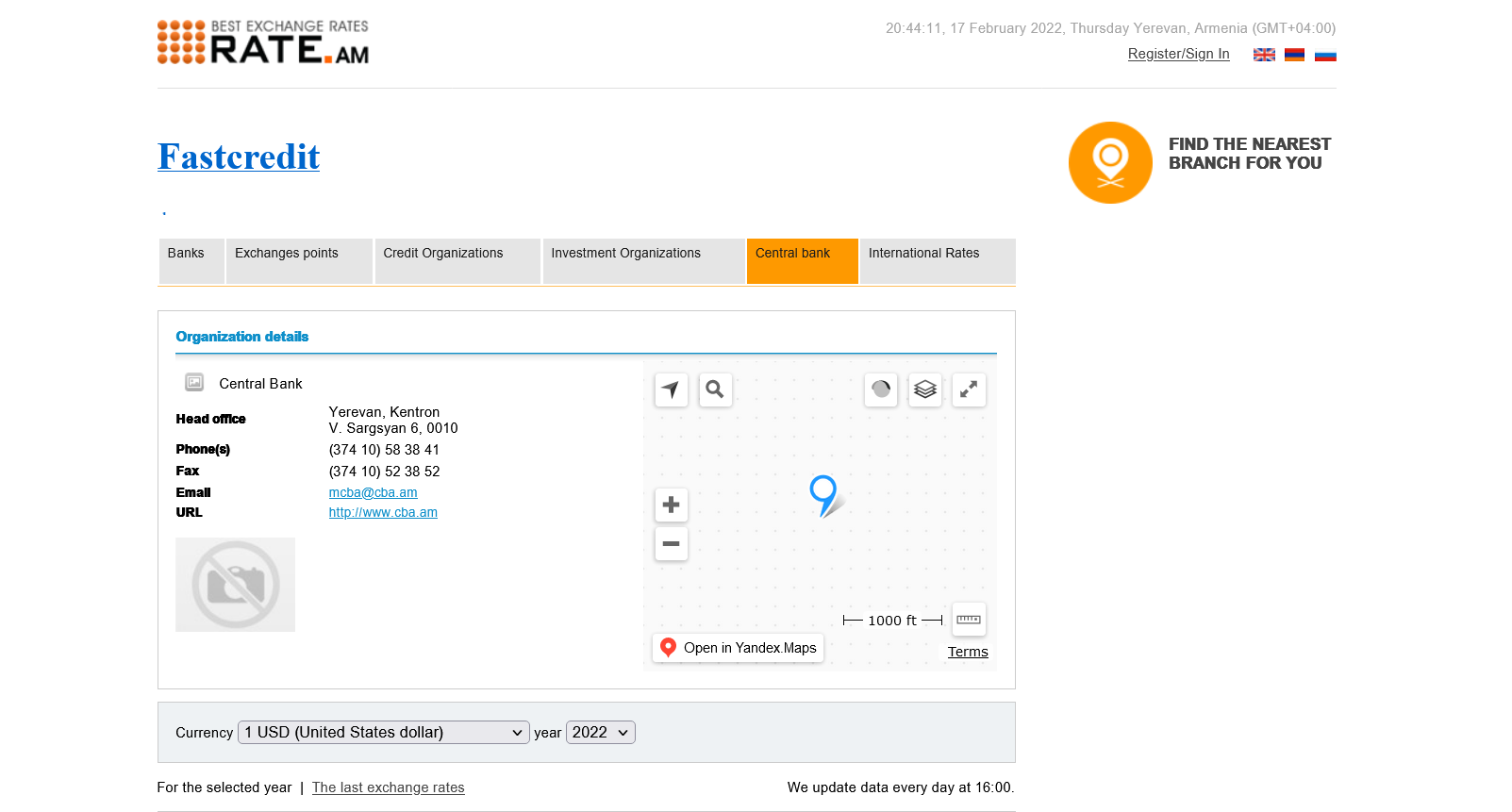Zoom out on the map
Viewport: 1512px width, 812px height.
pyautogui.click(x=671, y=544)
